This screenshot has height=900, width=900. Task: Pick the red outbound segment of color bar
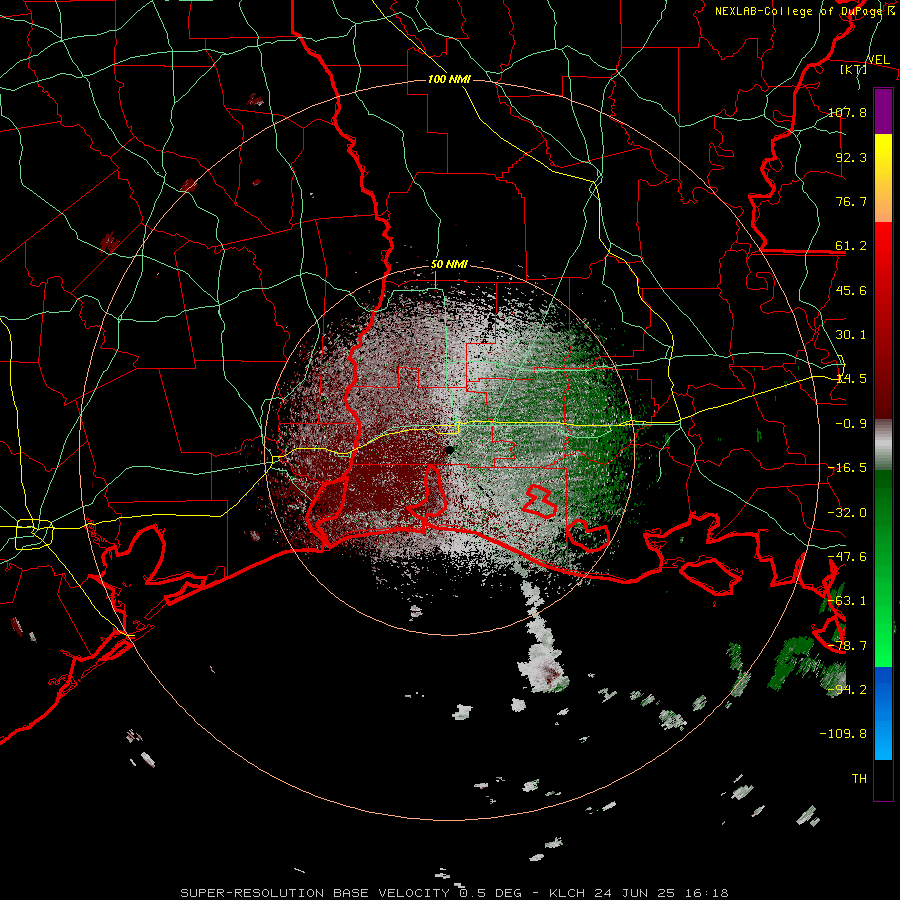click(883, 320)
